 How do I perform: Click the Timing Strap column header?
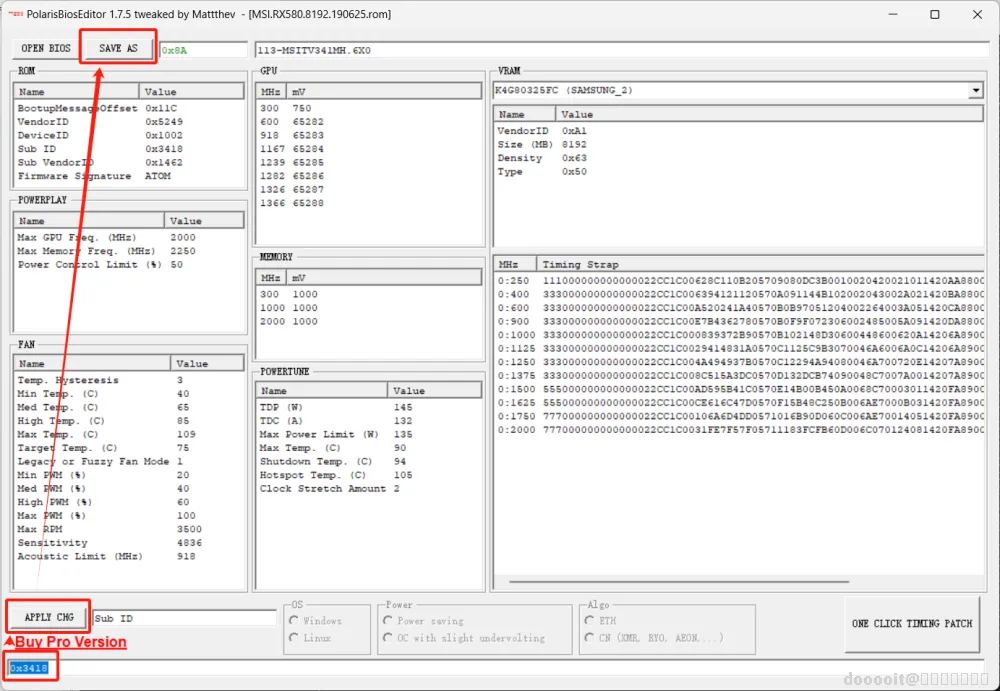(760, 264)
